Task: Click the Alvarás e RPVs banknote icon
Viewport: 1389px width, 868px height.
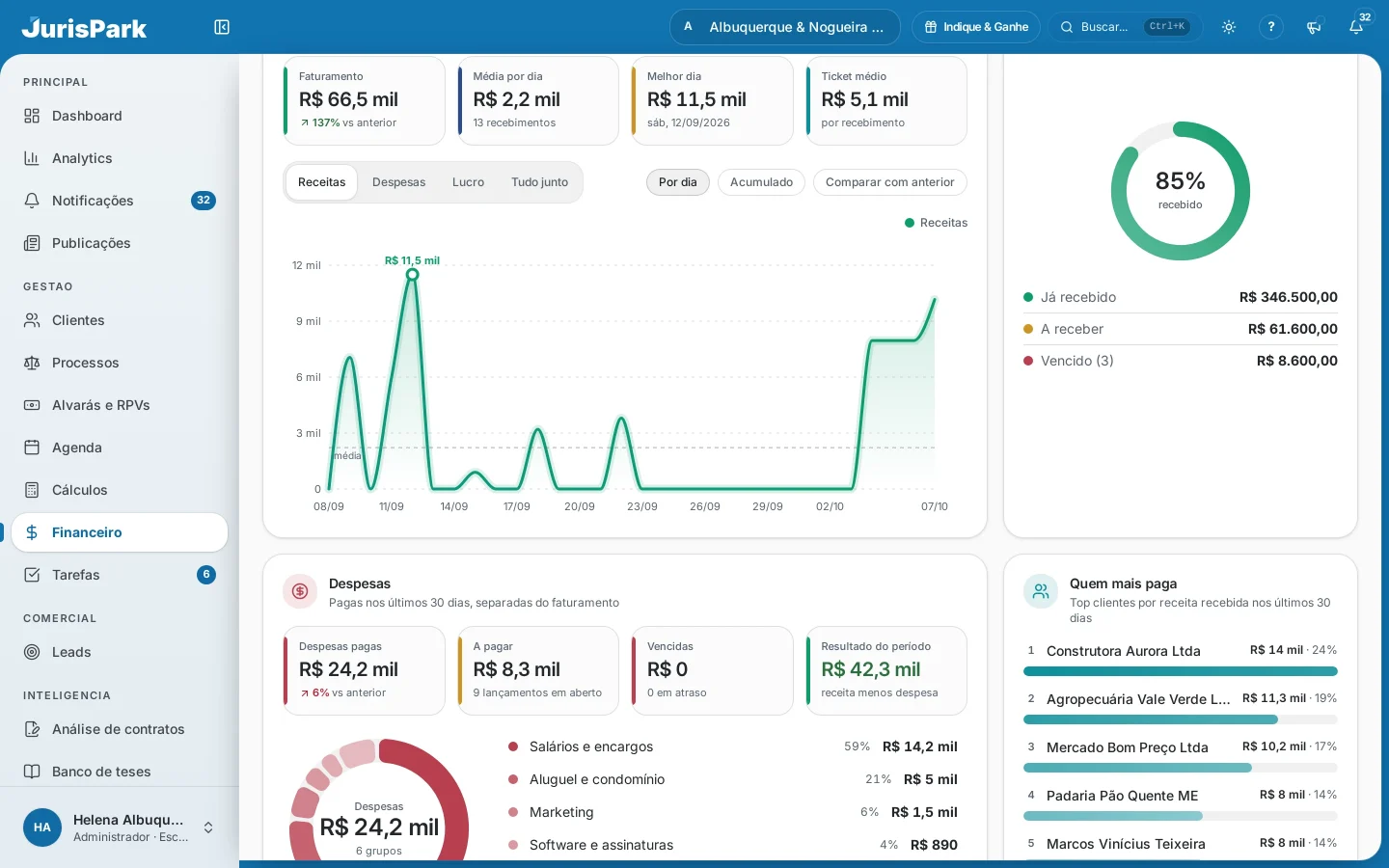Action: (x=32, y=405)
